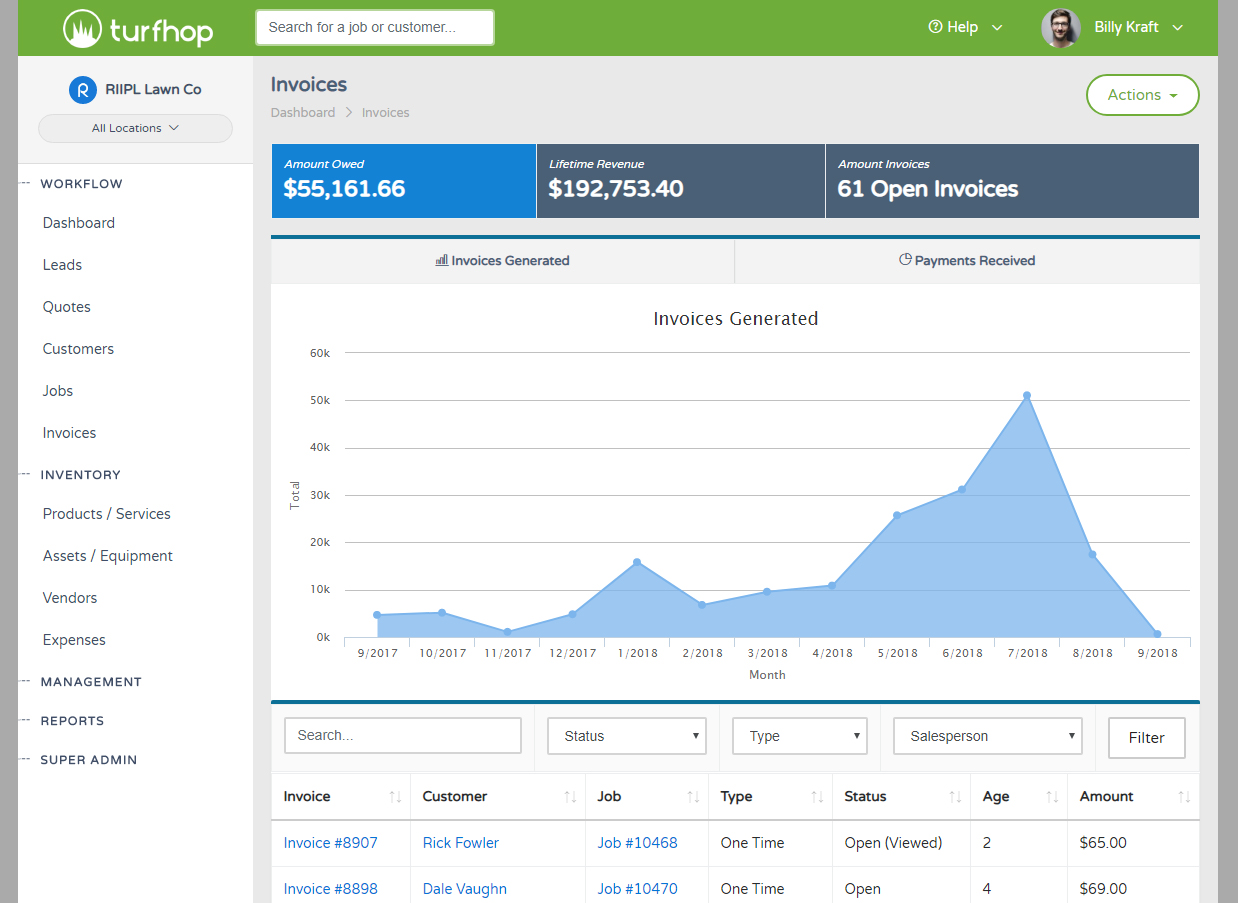Click Billy Kraft's profile avatar
The image size is (1238, 903).
1060,28
